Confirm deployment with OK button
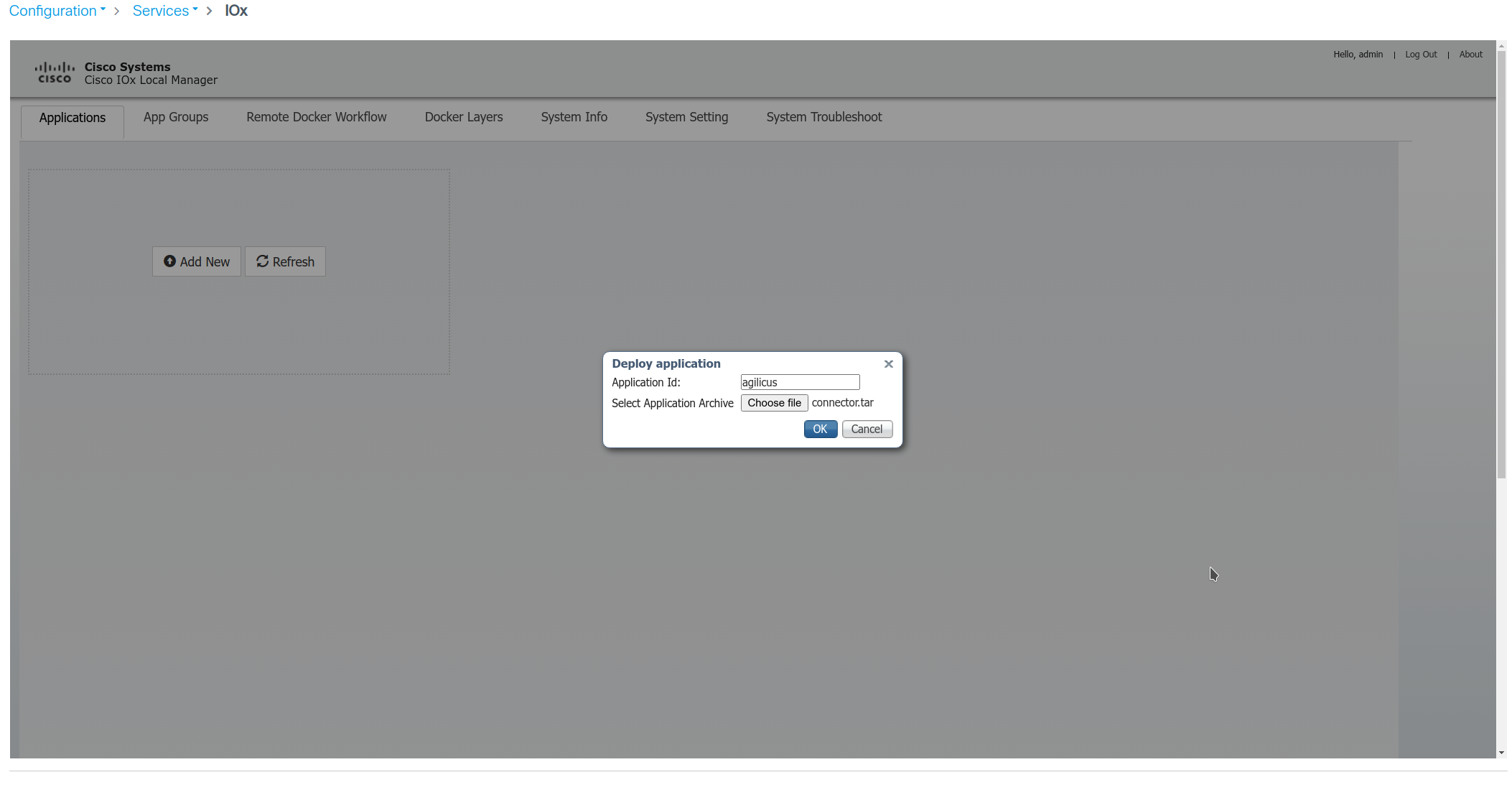 point(821,429)
